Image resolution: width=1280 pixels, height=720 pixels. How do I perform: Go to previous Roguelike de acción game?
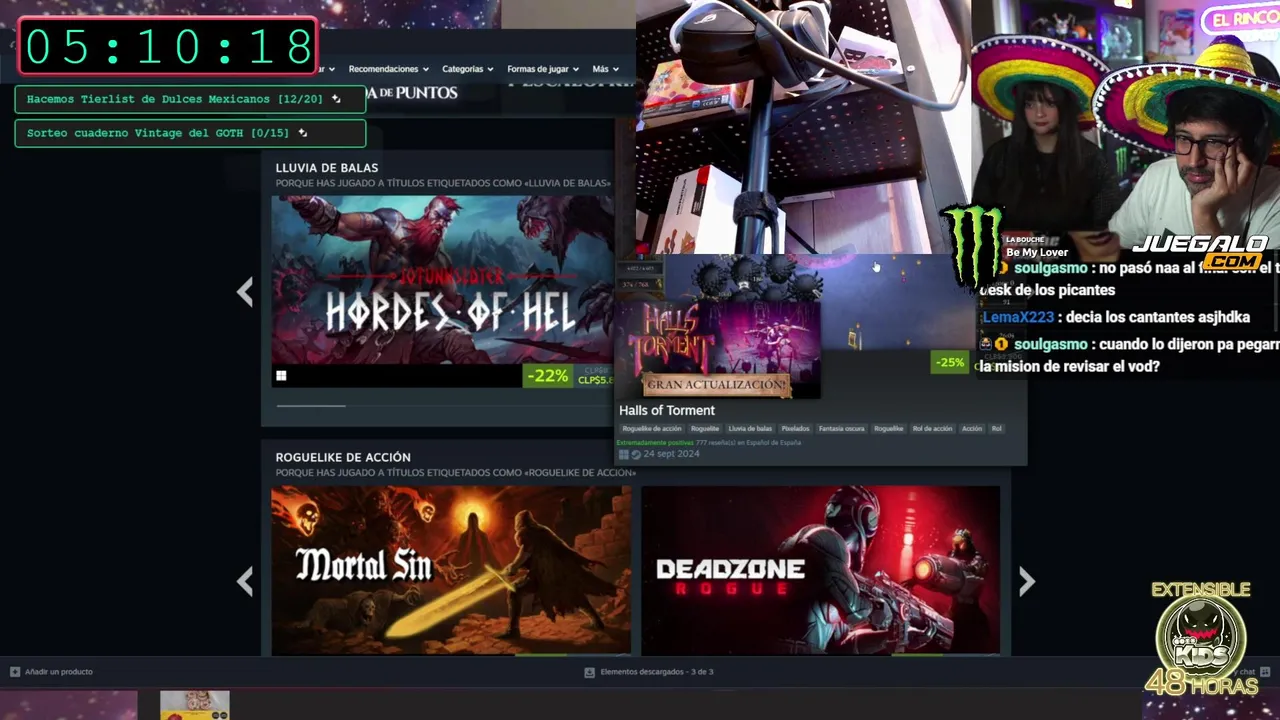coord(245,581)
